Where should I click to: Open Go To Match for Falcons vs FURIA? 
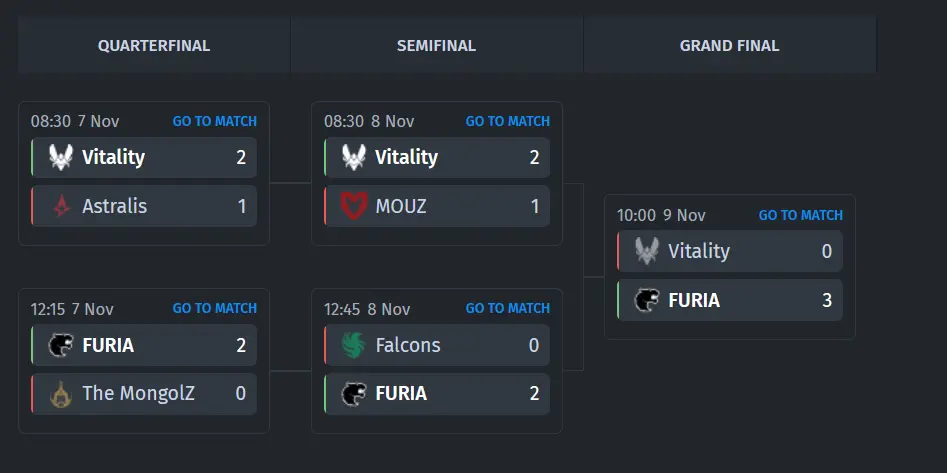(507, 308)
